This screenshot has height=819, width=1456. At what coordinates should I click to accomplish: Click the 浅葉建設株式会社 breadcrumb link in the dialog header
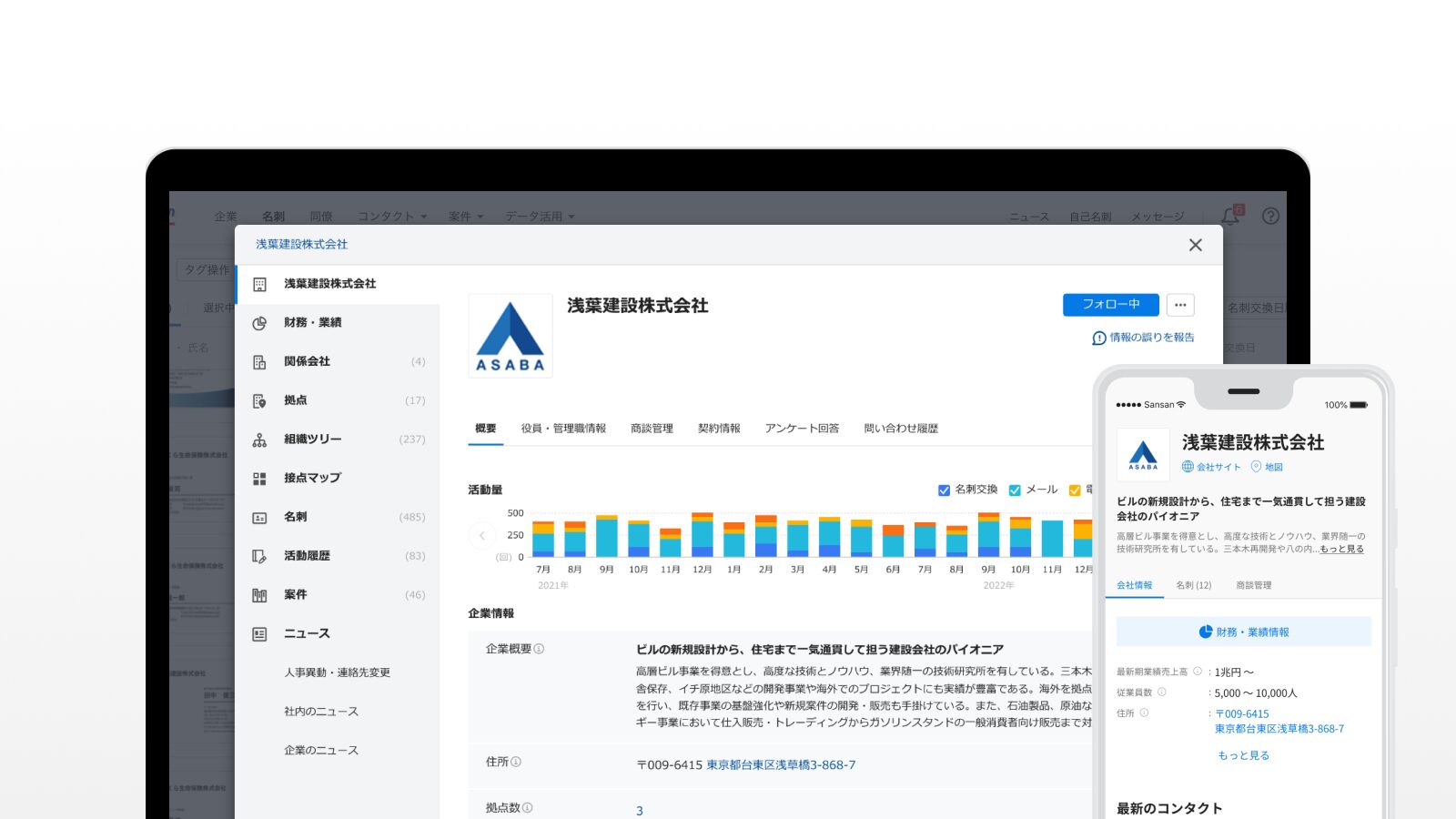tap(301, 245)
